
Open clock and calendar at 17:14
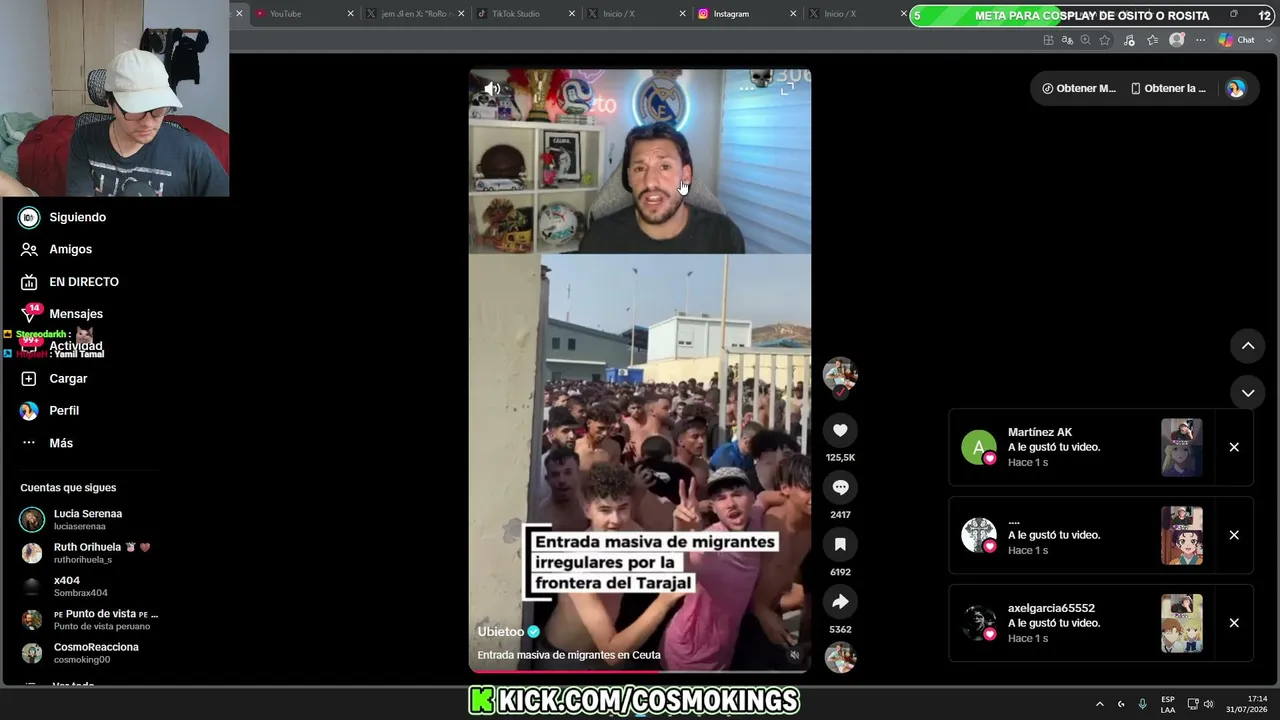coord(1244,704)
